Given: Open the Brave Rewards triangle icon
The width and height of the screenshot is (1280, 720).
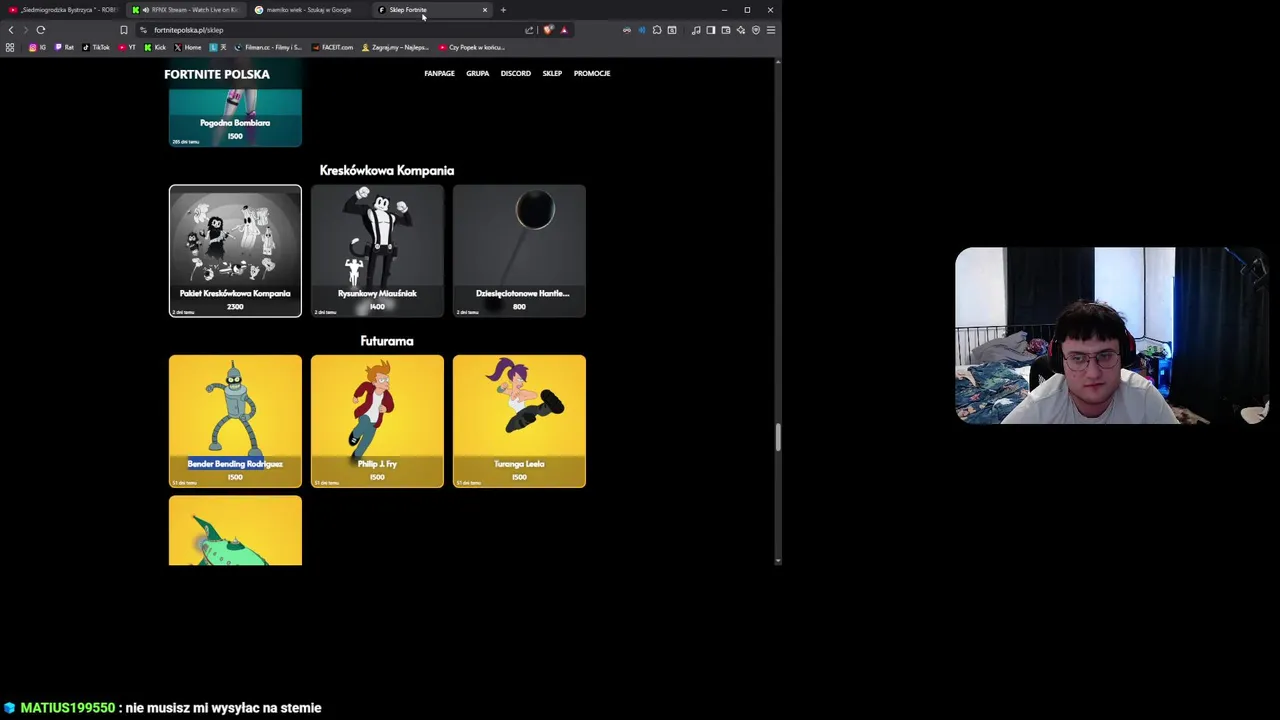Looking at the screenshot, I should (564, 30).
